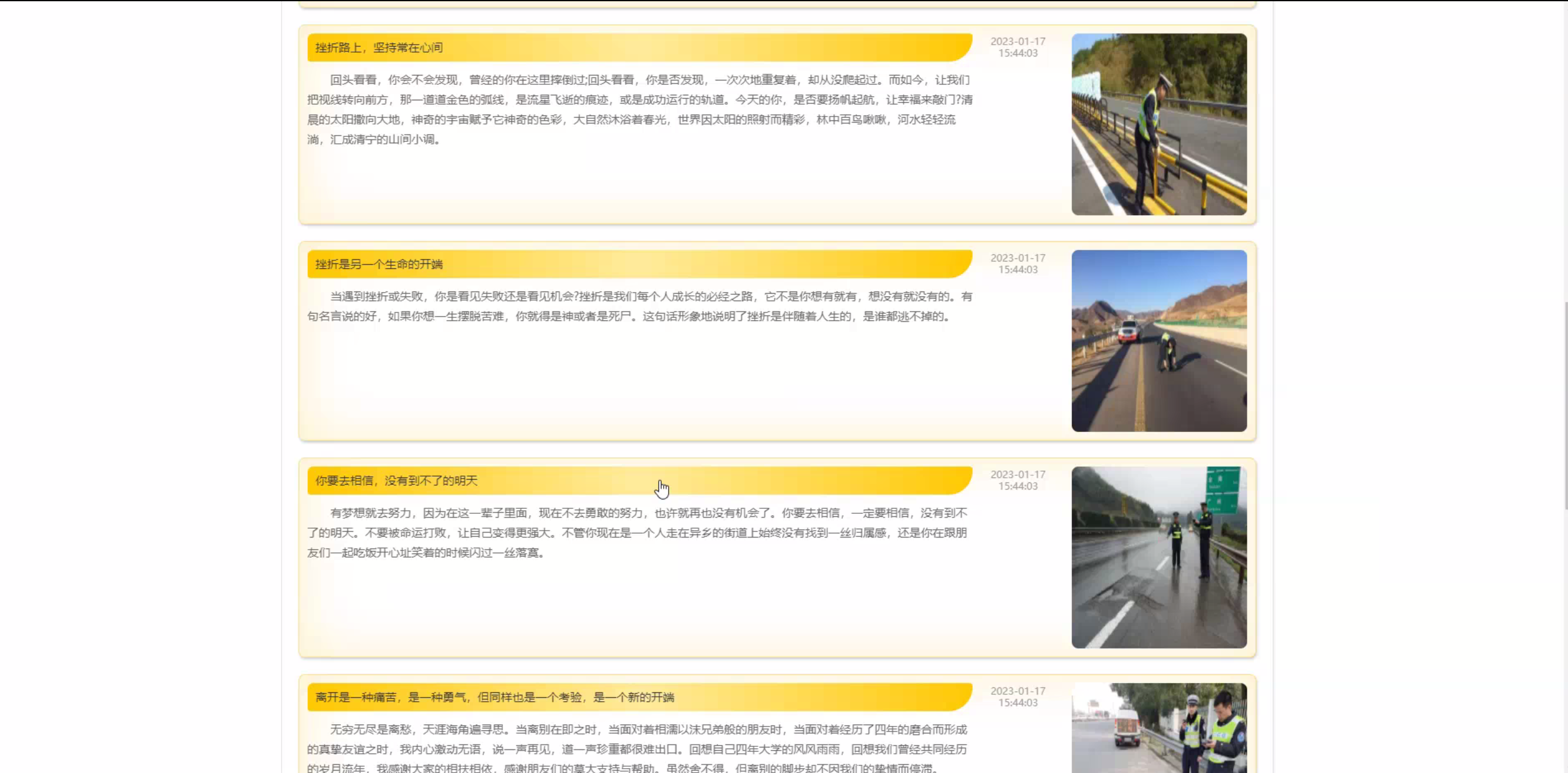
Task: Click thumbnail of two officers on wet road
Action: (1159, 557)
